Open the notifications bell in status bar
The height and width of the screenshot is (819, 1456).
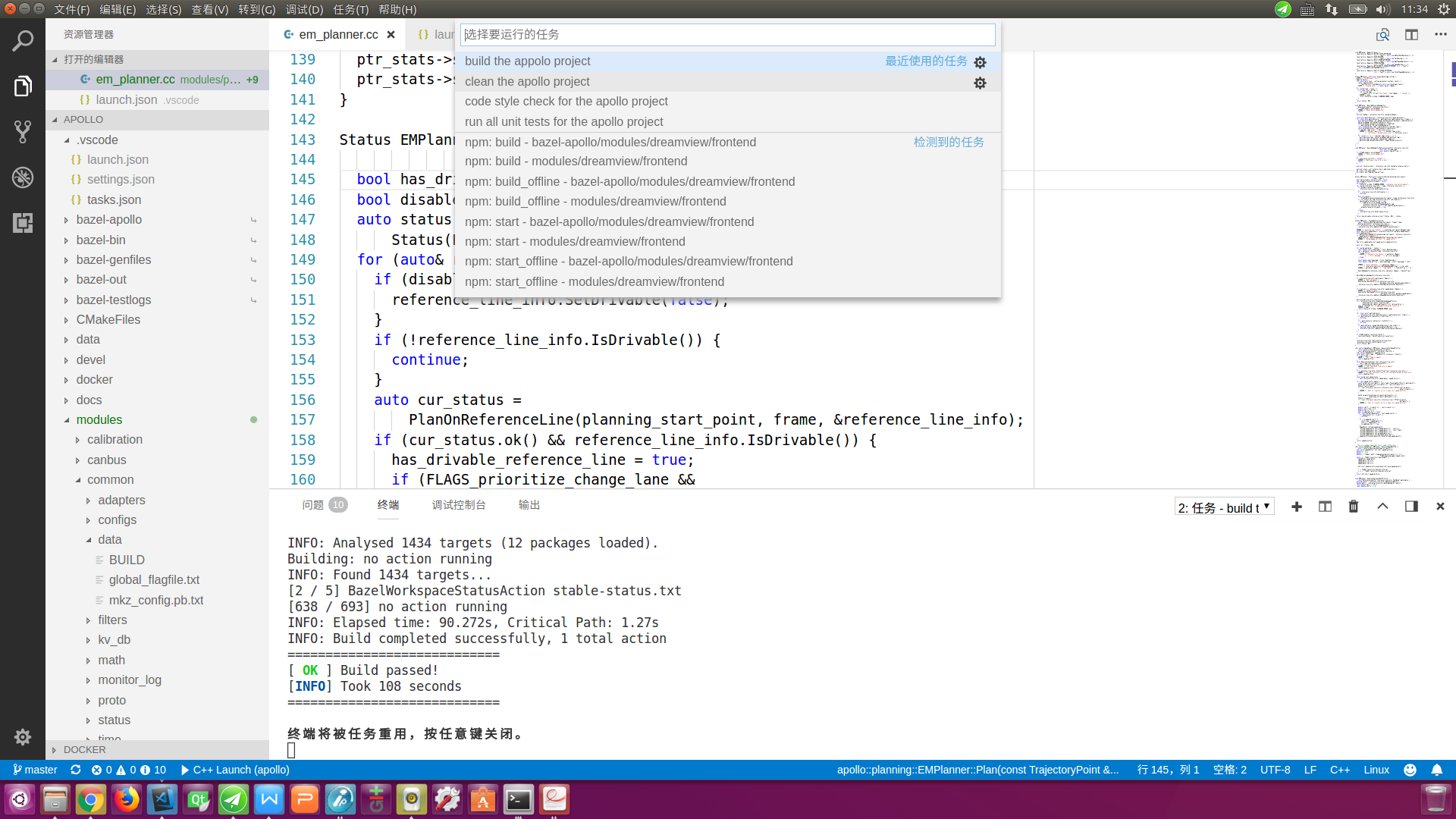1436,770
